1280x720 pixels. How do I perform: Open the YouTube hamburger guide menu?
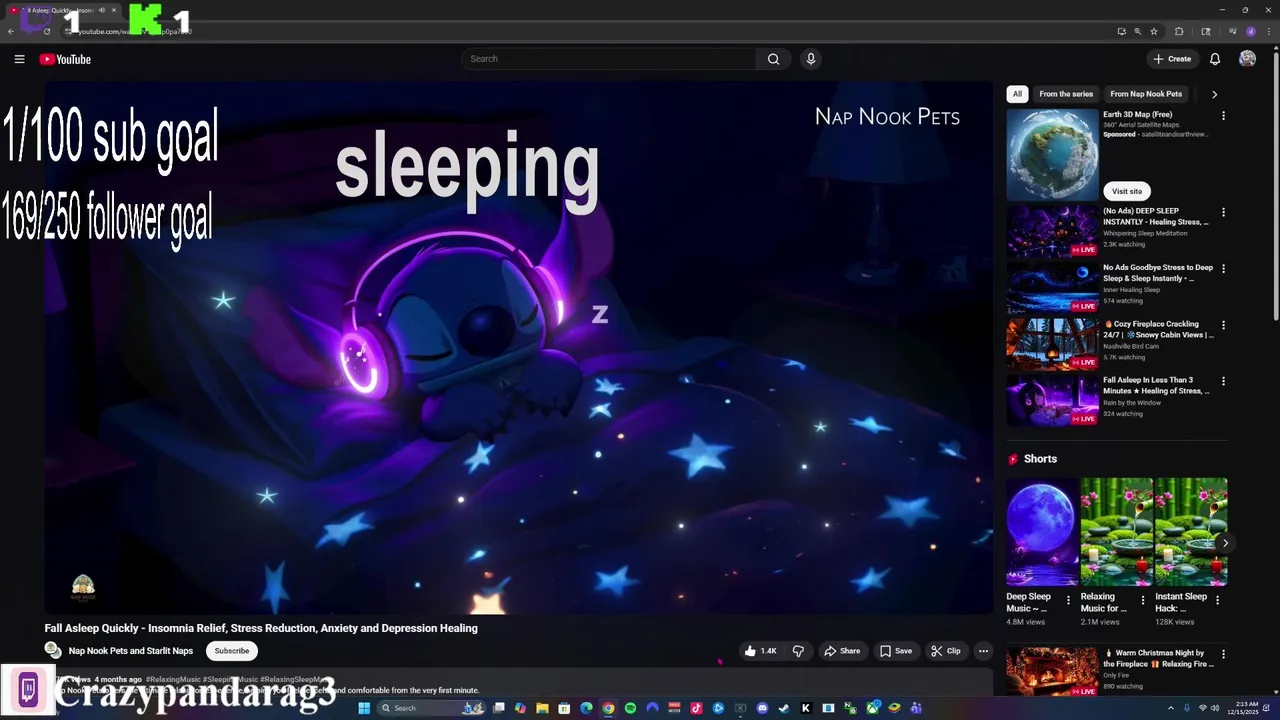[19, 59]
